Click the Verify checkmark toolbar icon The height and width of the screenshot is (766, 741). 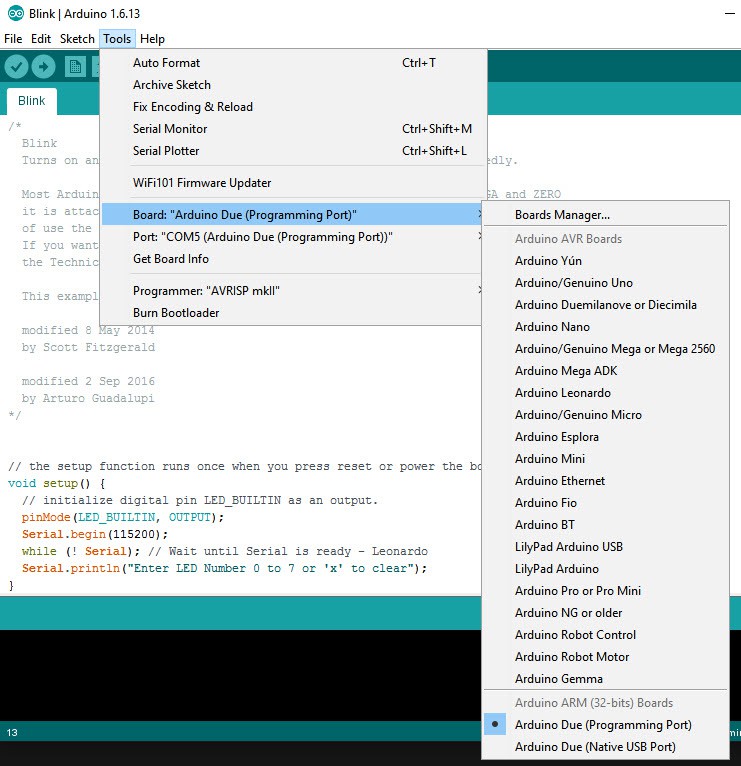(x=16, y=66)
